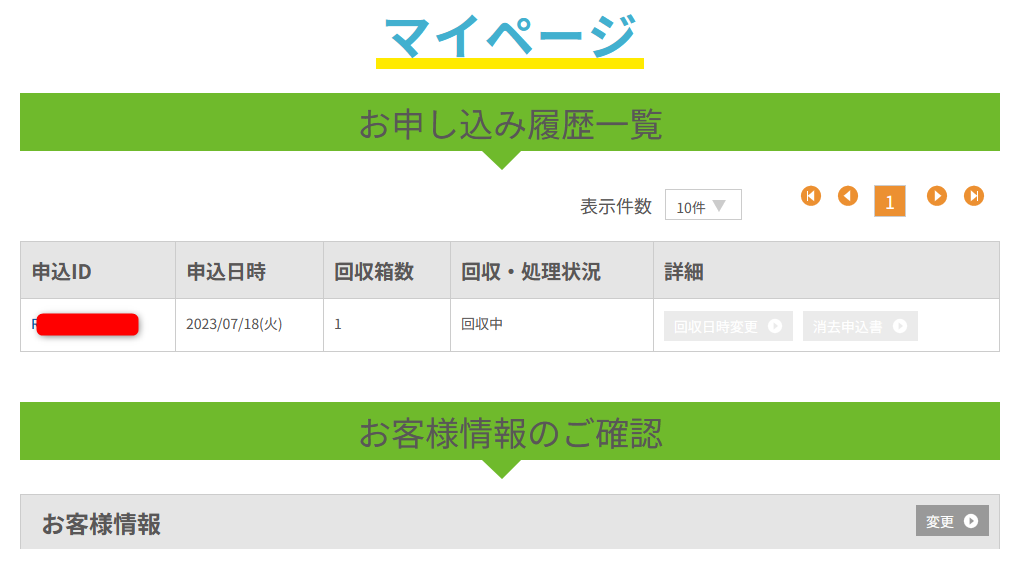Image resolution: width=1024 pixels, height=564 pixels.
Task: Go to the next page arrow
Action: click(x=937, y=196)
